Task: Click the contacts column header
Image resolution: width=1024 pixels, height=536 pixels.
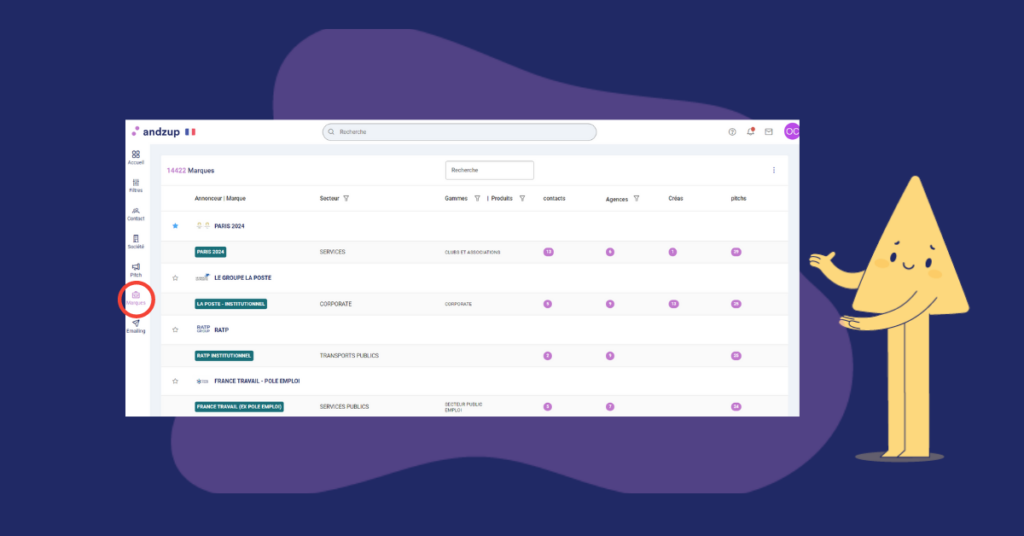Action: [554, 198]
